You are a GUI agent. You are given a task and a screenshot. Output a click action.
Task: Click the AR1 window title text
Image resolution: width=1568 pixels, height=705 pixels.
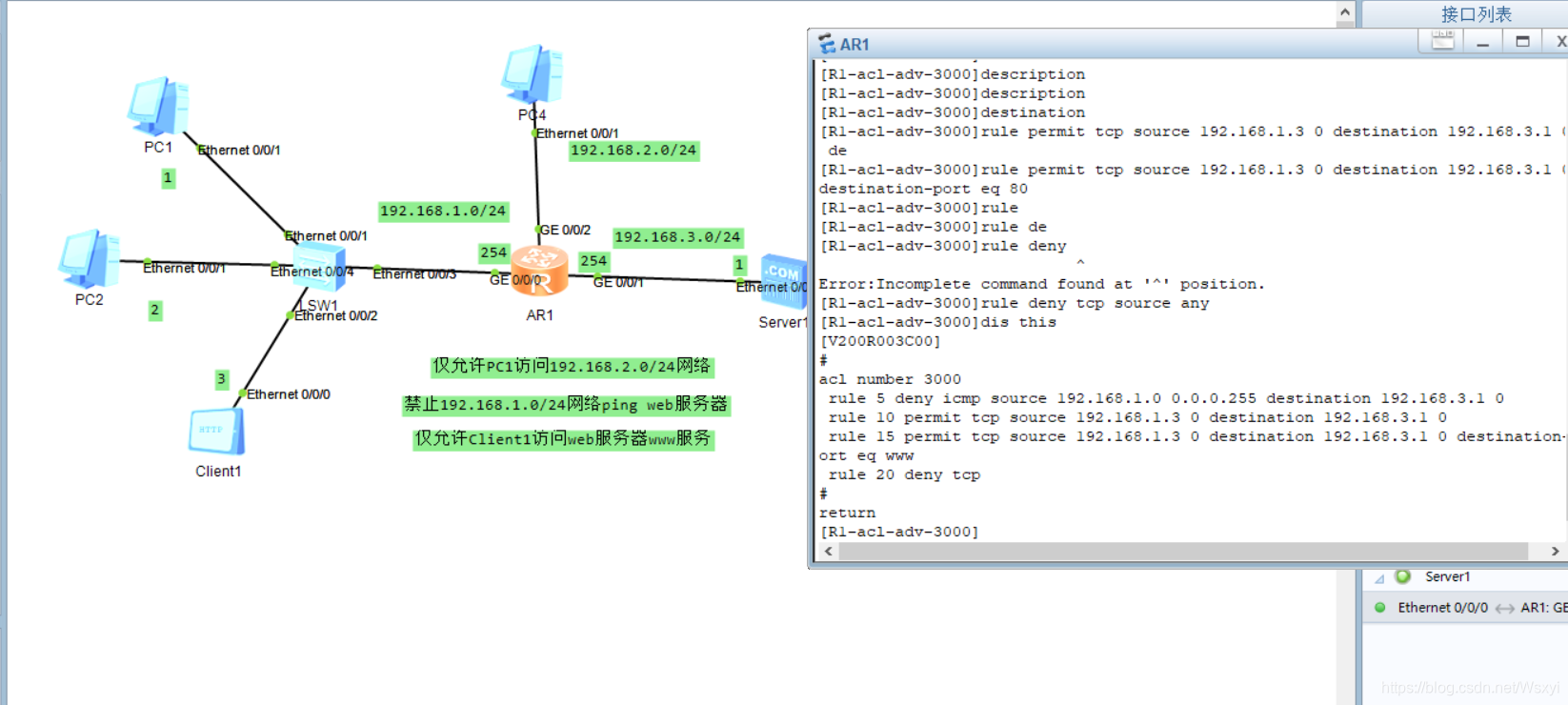tap(854, 44)
